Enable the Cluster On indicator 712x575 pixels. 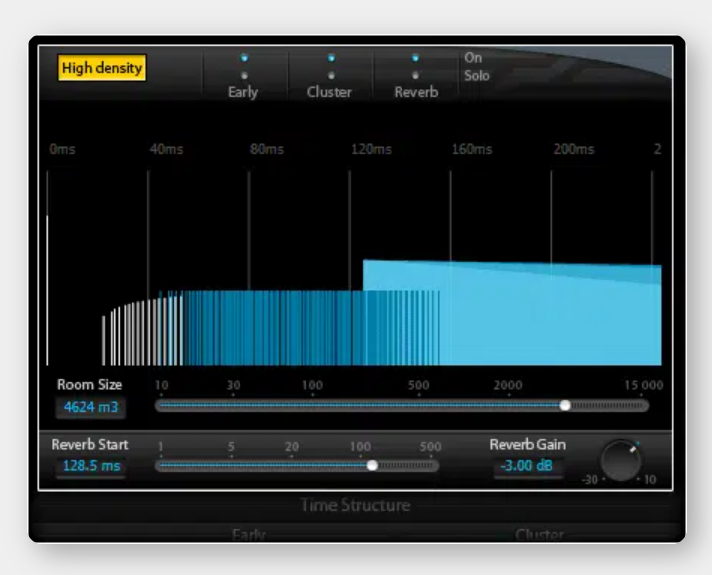331,58
